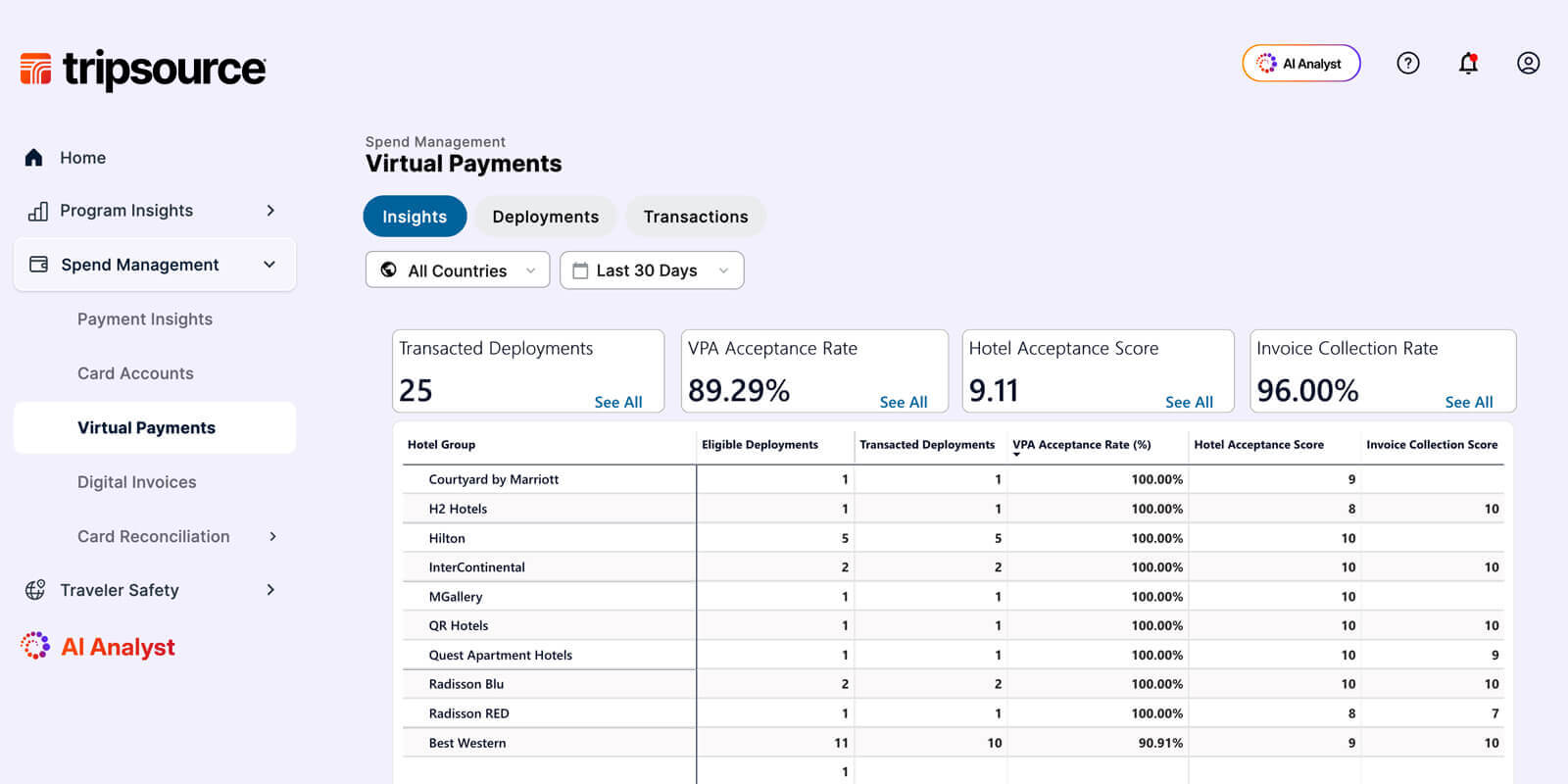Select the Courtyard by Marriott row
Viewport: 1568px width, 784px height.
click(954, 479)
